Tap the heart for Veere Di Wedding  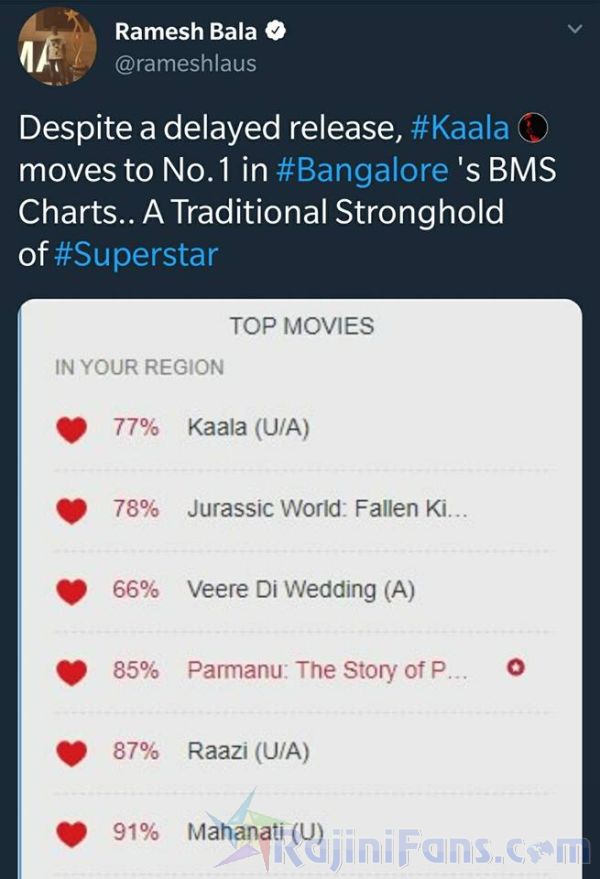[71, 592]
